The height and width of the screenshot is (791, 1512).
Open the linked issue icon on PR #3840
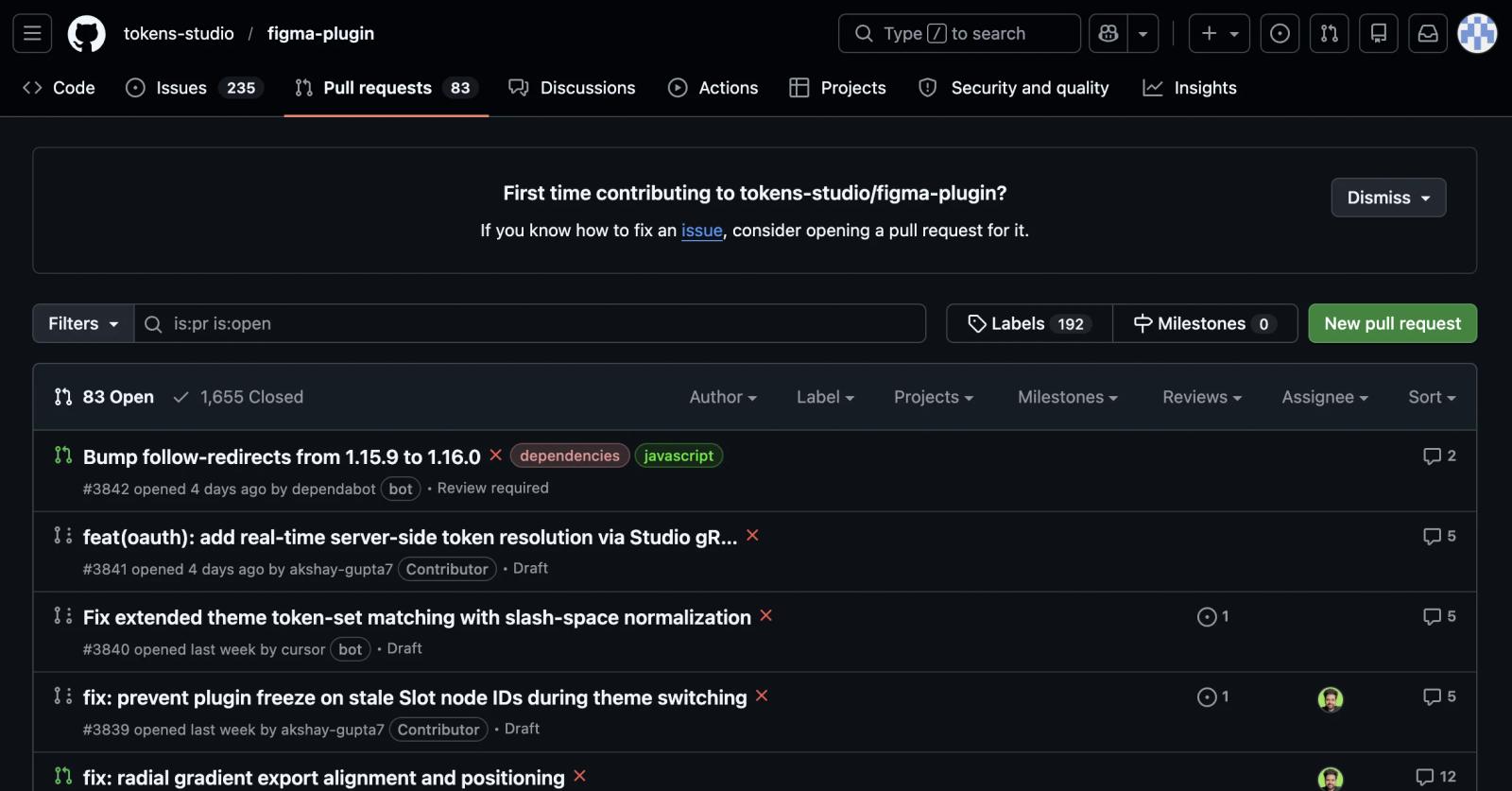pos(1213,617)
